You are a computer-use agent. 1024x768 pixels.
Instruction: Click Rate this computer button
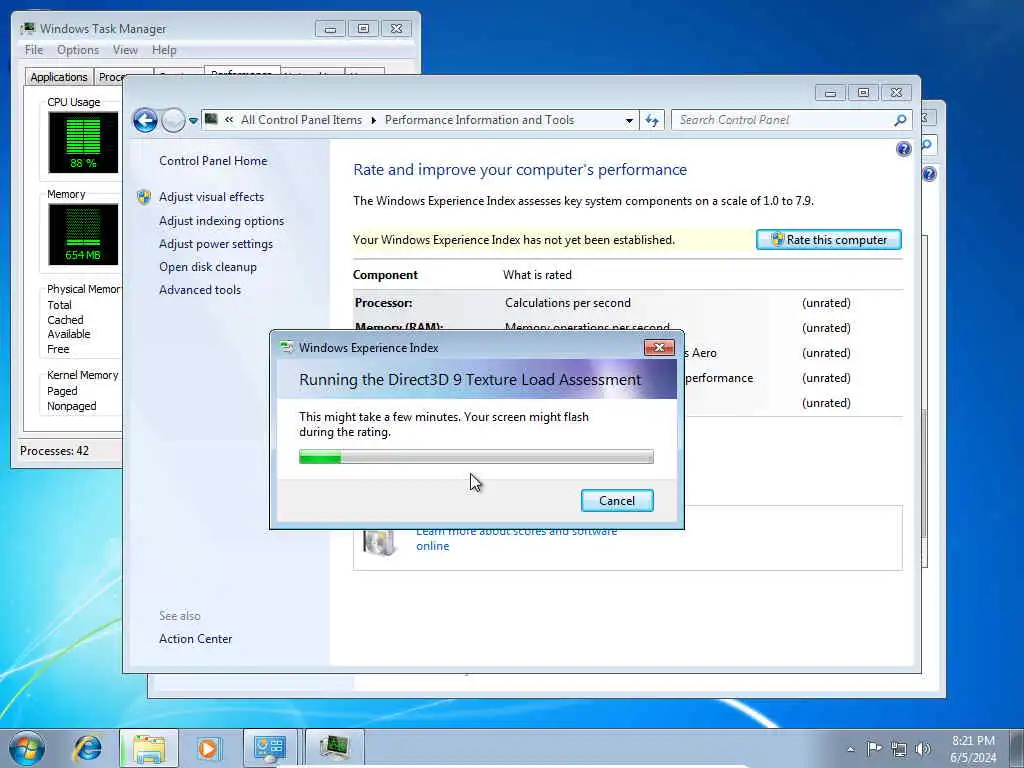[829, 240]
